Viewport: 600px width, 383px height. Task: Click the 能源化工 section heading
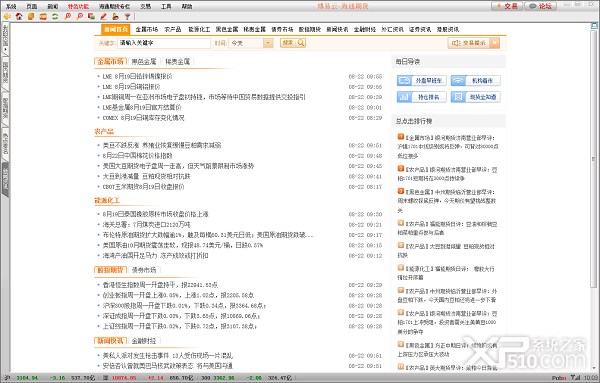tap(107, 200)
